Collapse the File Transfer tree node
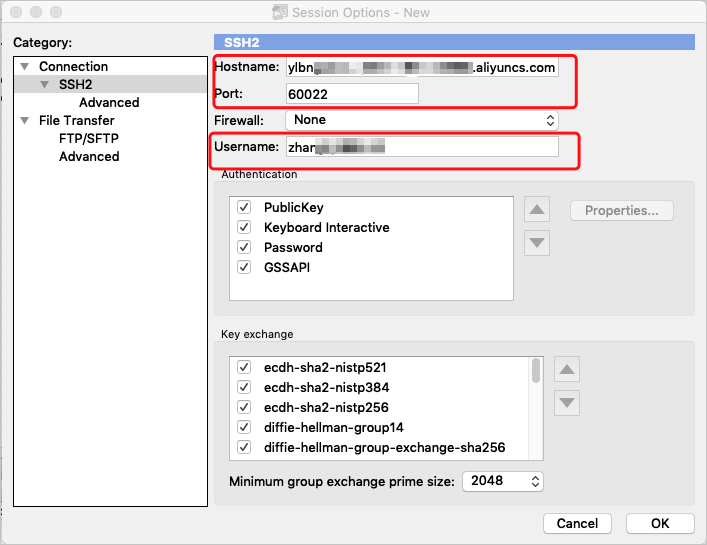The height and width of the screenshot is (545, 707). (x=25, y=120)
